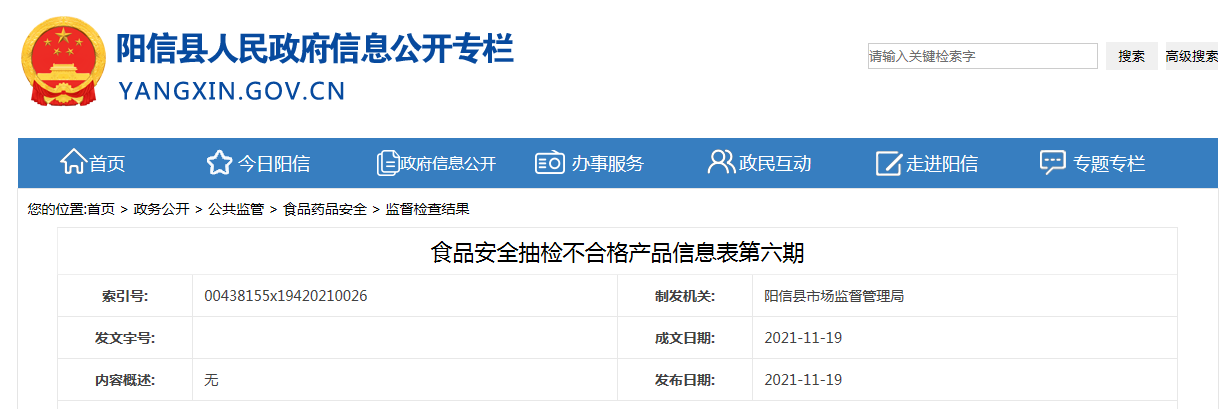Open the 专题专栏 navigation item

coord(1109,164)
